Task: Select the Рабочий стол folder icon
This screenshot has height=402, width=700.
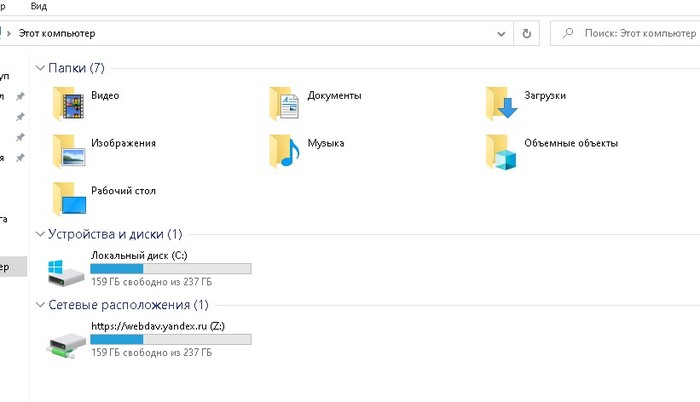Action: 70,196
